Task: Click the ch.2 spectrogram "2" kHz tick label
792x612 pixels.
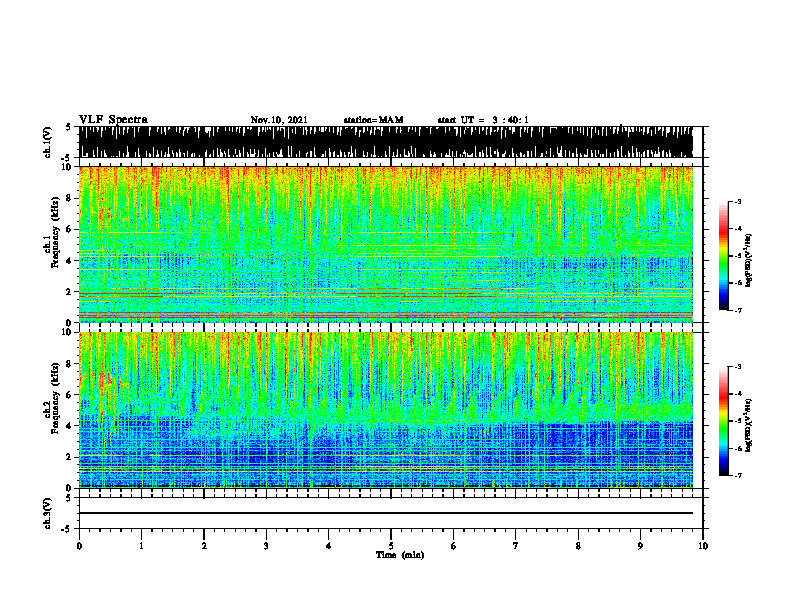Action: (70, 457)
